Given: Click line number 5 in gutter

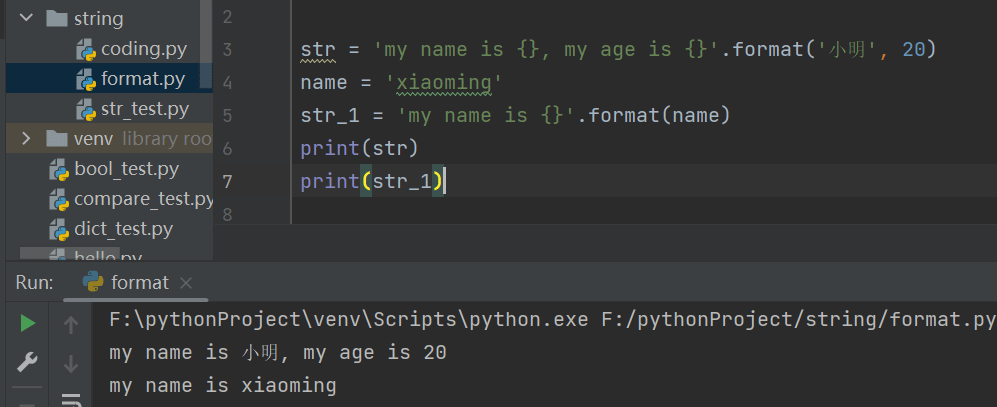Looking at the screenshot, I should (227, 116).
